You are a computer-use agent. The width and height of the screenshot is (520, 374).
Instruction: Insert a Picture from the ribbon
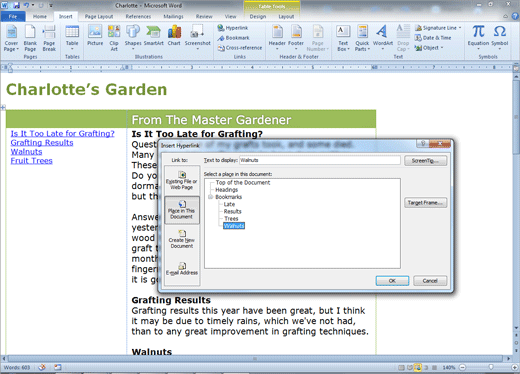coord(95,35)
